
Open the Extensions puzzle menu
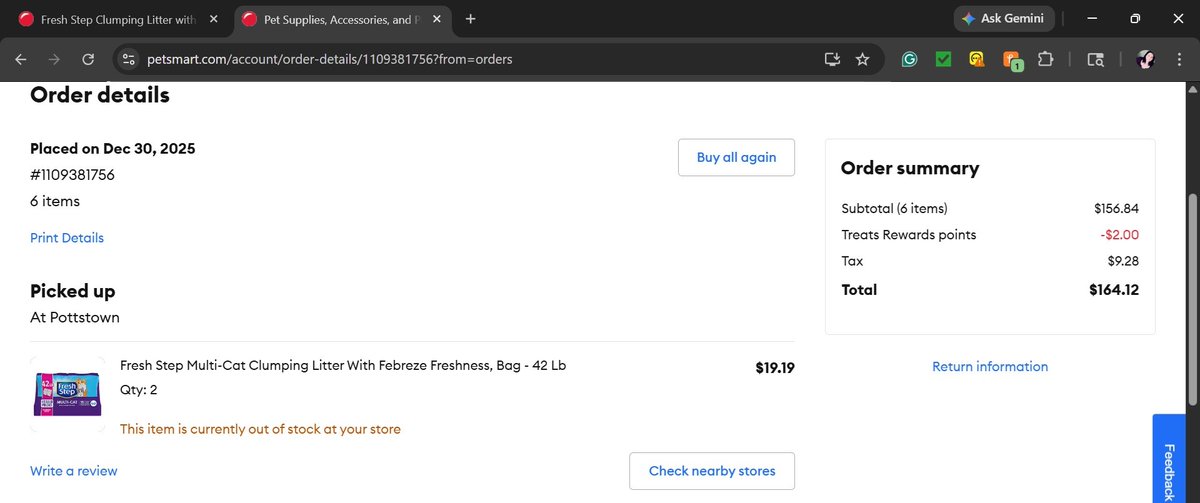[1046, 59]
